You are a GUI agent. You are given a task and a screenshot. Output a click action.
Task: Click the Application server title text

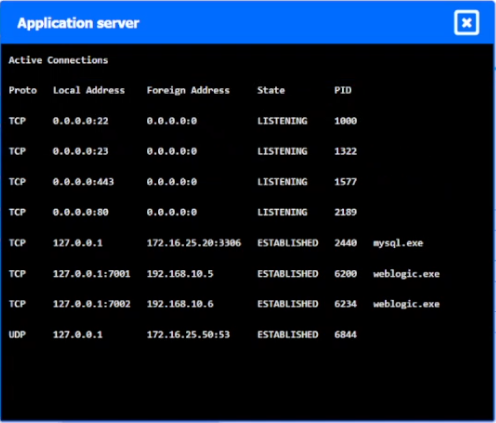pyautogui.click(x=78, y=23)
